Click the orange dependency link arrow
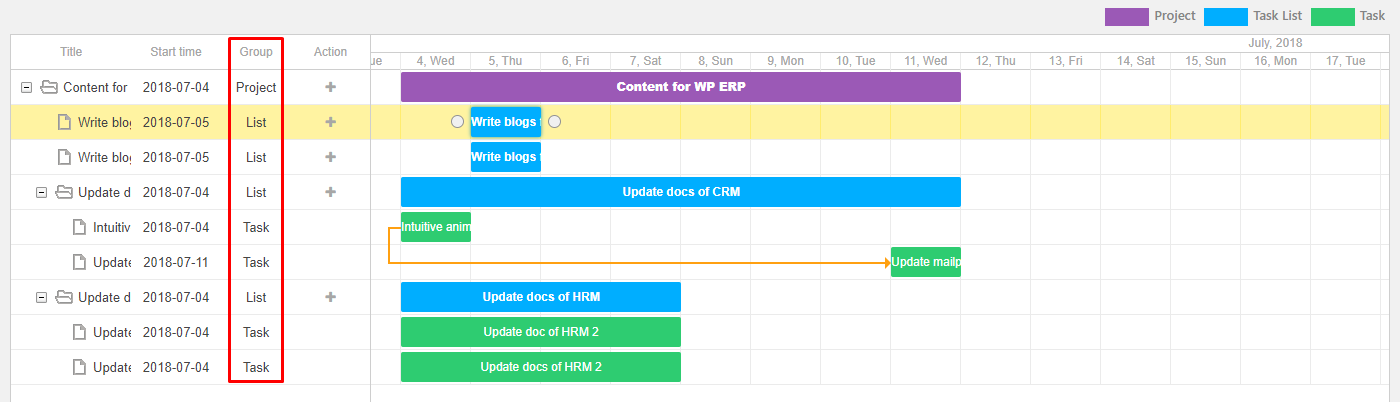Viewport: 1400px width, 402px height. coord(886,262)
